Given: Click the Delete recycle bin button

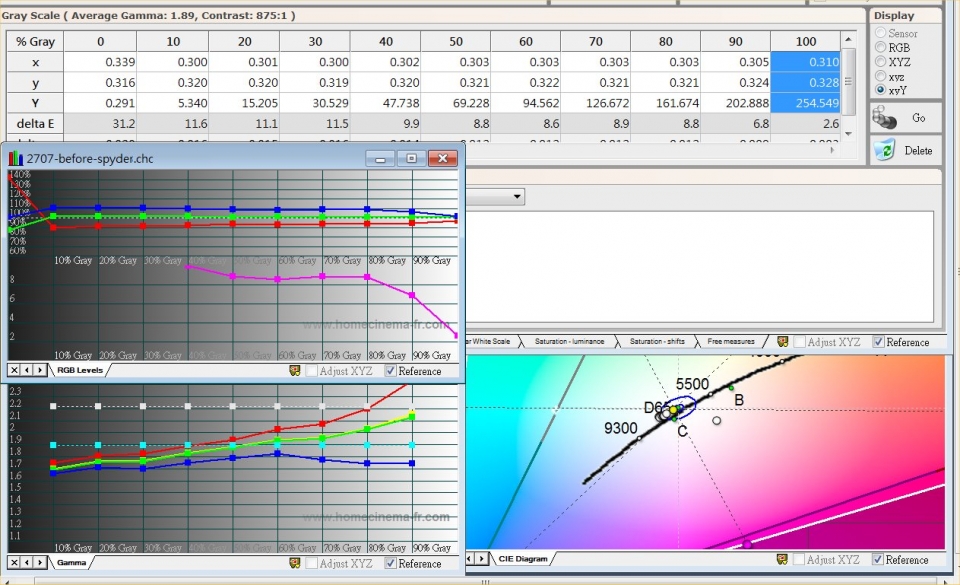Looking at the screenshot, I should click(905, 150).
